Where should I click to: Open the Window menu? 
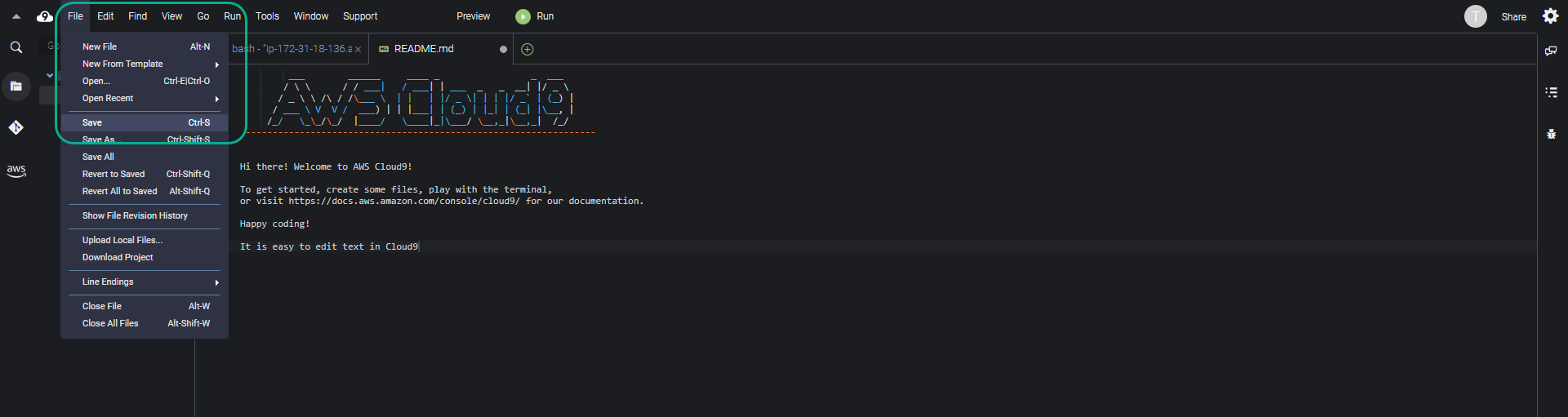311,16
